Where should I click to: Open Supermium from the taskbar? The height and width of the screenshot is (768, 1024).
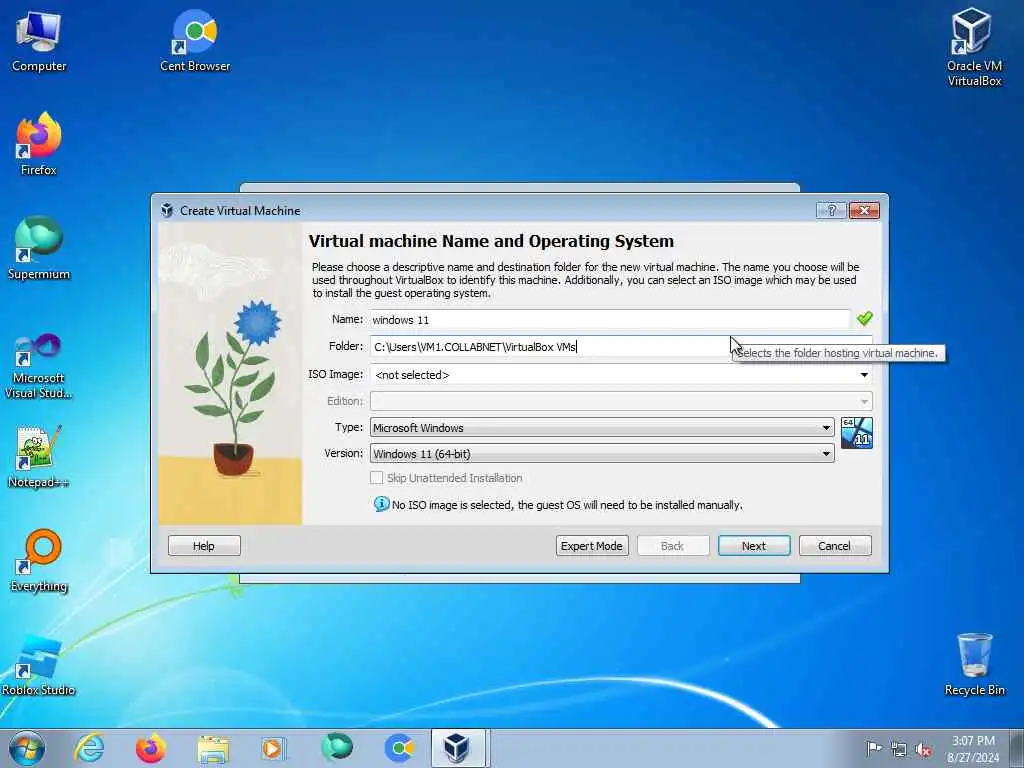[337, 748]
